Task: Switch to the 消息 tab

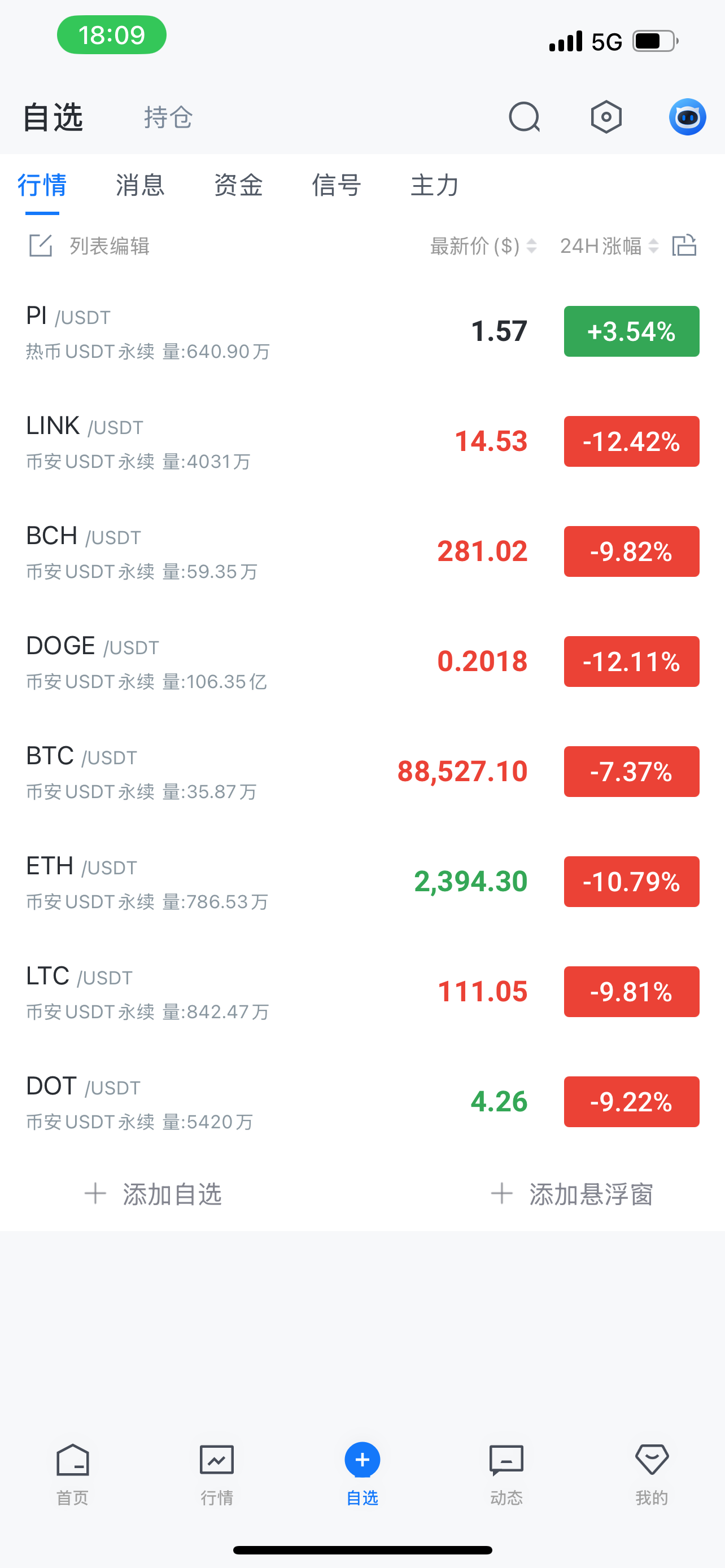Action: (140, 185)
